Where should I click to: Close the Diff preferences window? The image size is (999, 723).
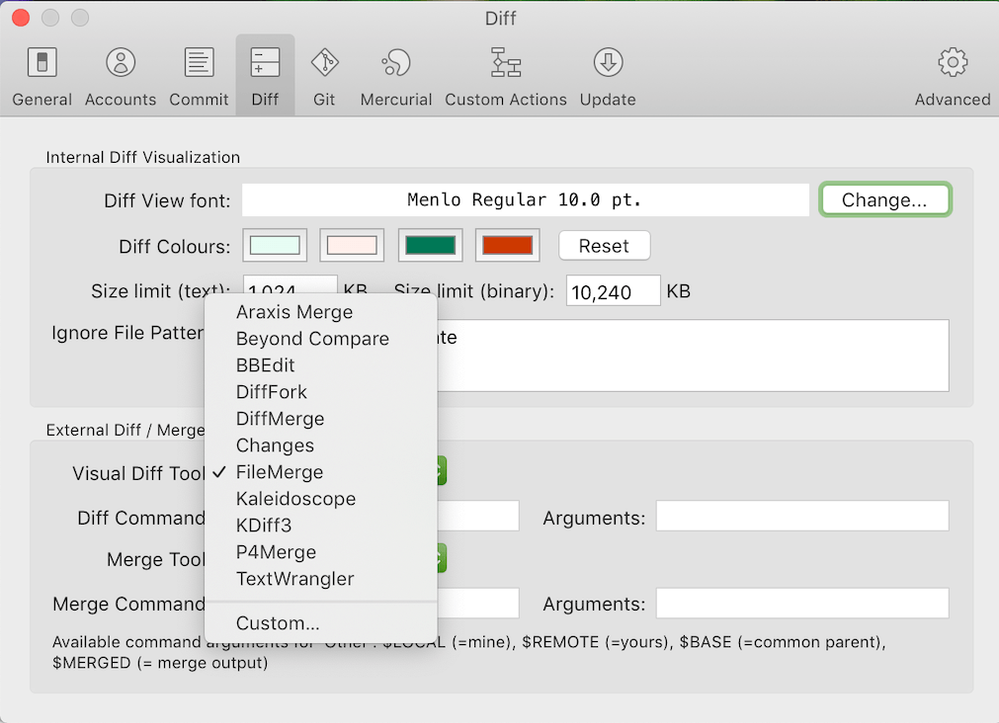point(21,18)
